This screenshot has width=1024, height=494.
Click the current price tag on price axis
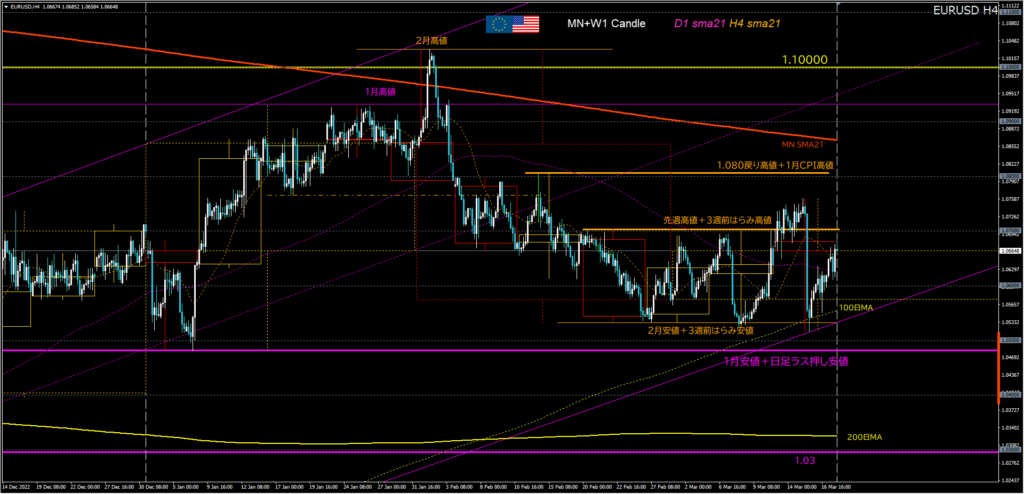pos(1010,249)
